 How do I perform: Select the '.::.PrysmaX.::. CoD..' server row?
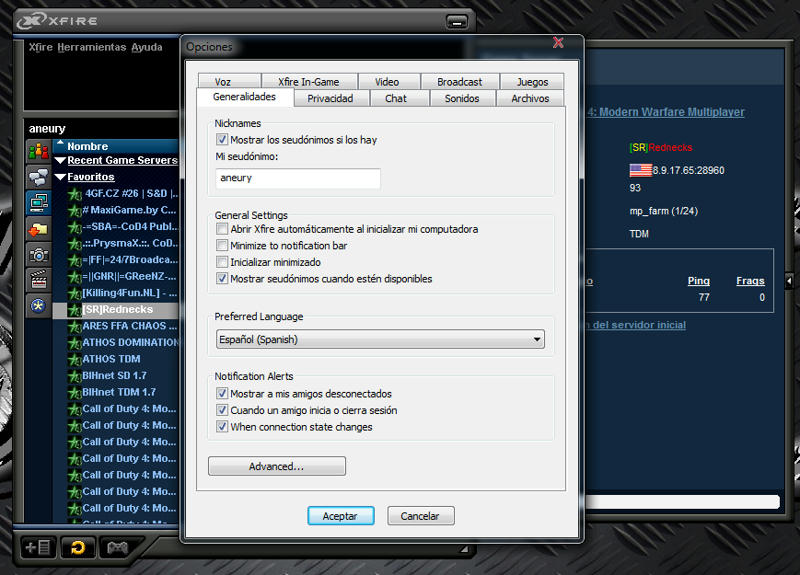(115, 243)
